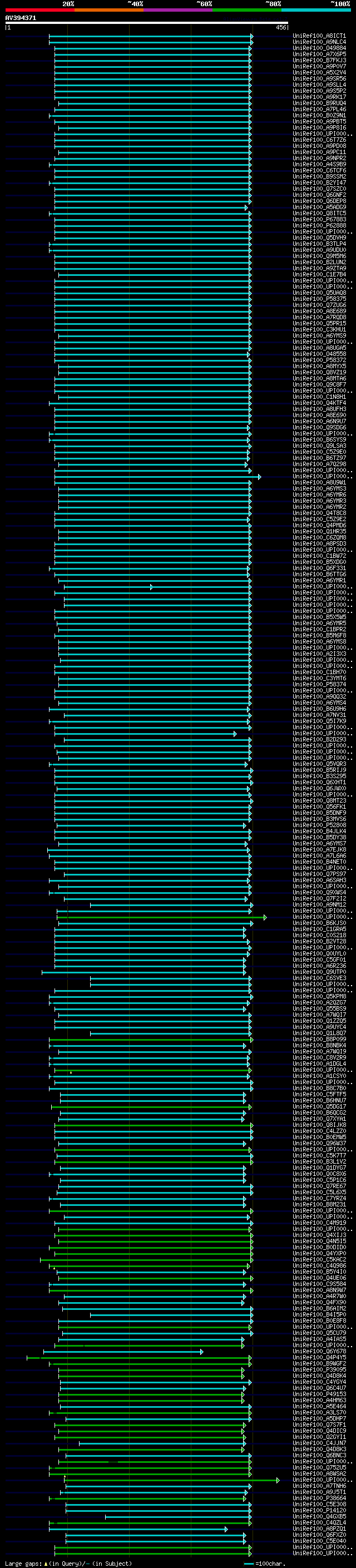Select the UniRef100_Q6GNF2 label
This screenshot has width=356, height=1568.
[x=319, y=195]
